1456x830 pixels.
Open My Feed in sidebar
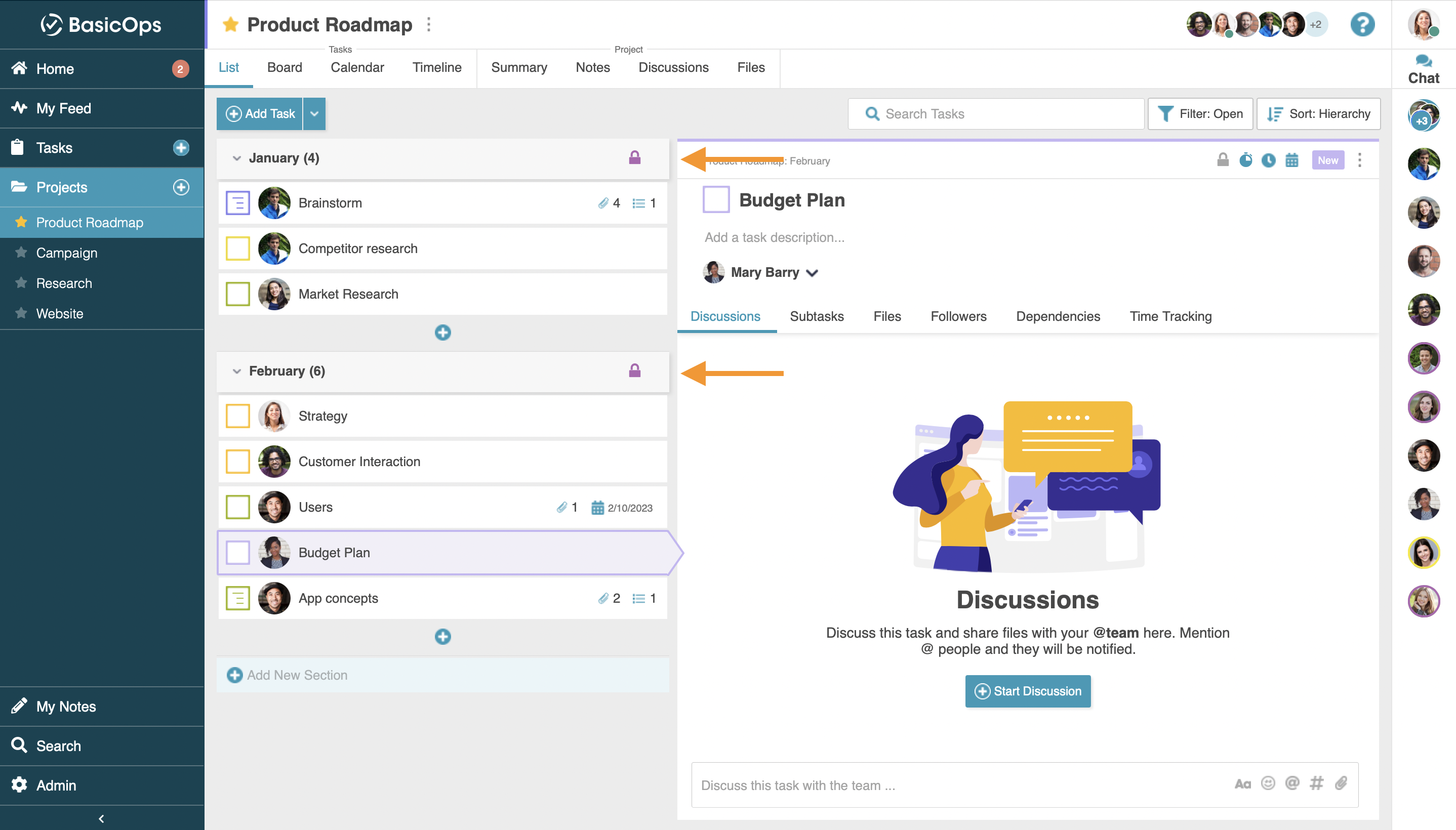pyautogui.click(x=101, y=108)
